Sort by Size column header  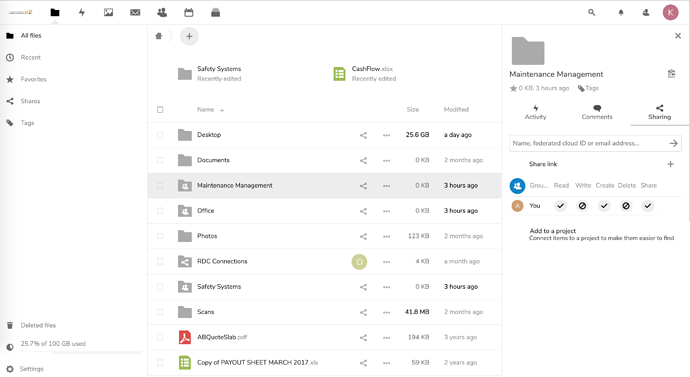413,110
